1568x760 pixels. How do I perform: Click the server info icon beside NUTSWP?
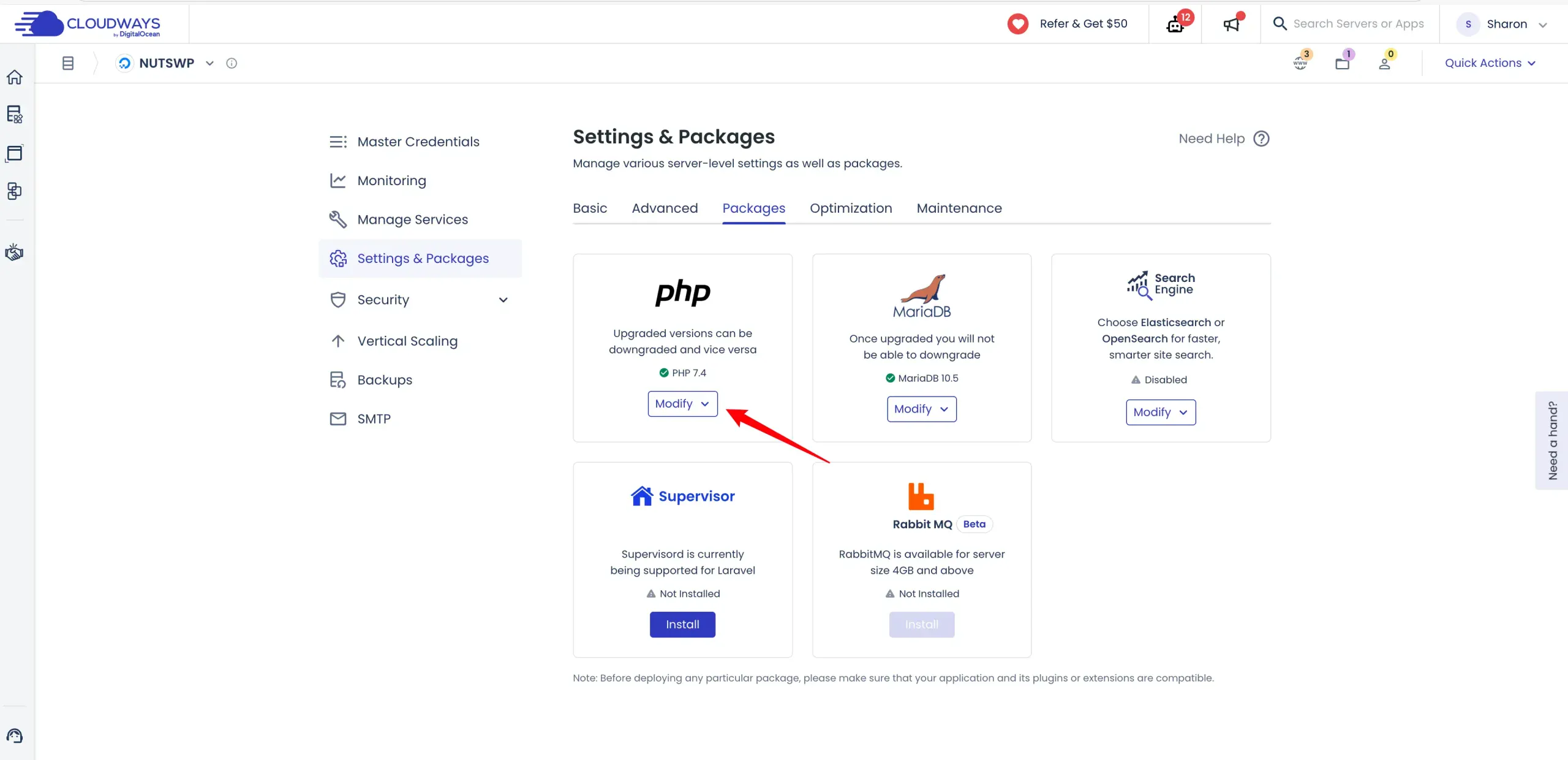[232, 63]
